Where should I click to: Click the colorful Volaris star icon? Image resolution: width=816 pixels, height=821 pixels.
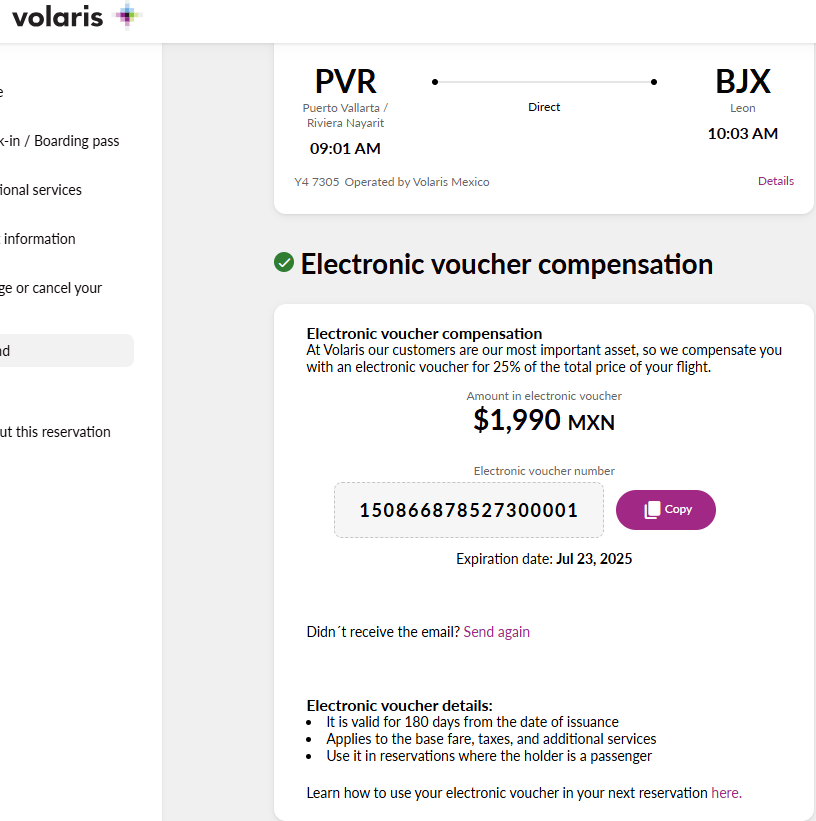coord(124,16)
